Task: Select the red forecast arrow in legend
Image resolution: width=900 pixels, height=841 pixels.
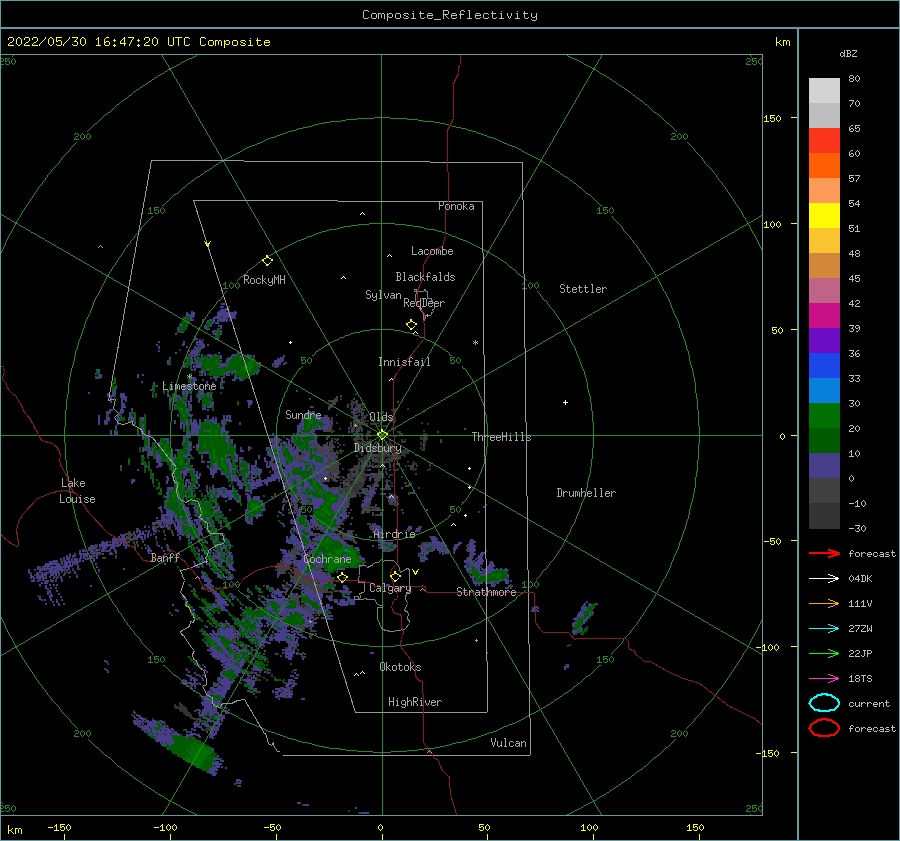Action: point(824,553)
